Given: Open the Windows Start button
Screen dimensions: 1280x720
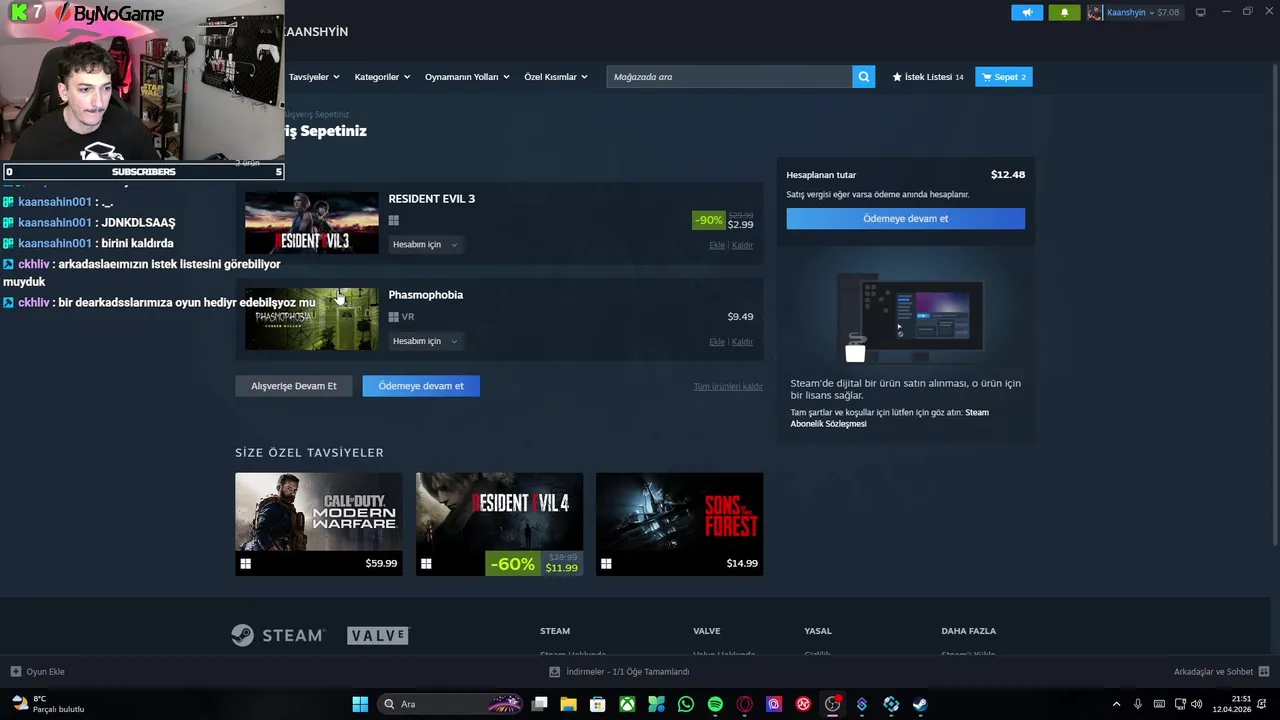Looking at the screenshot, I should click(360, 704).
